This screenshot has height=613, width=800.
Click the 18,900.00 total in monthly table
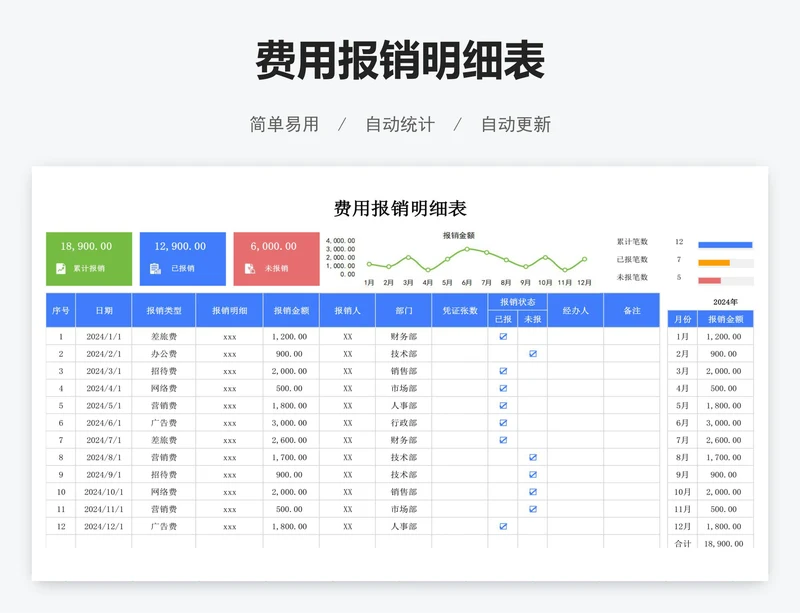point(723,544)
